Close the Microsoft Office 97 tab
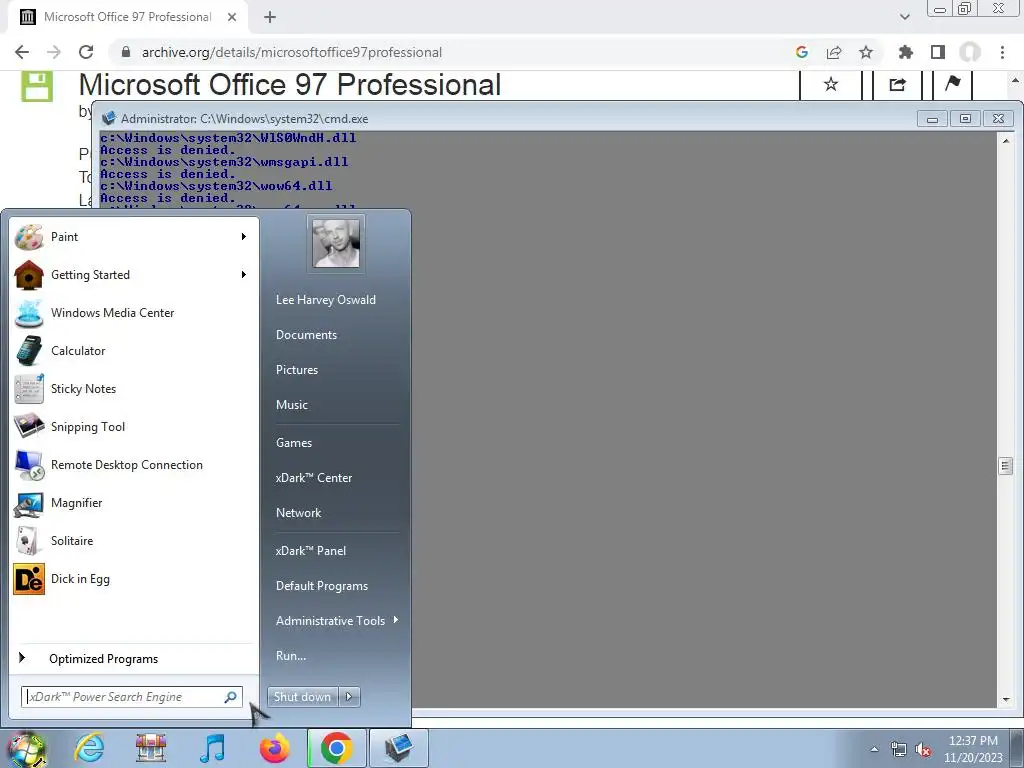The width and height of the screenshot is (1024, 768). coord(232,17)
